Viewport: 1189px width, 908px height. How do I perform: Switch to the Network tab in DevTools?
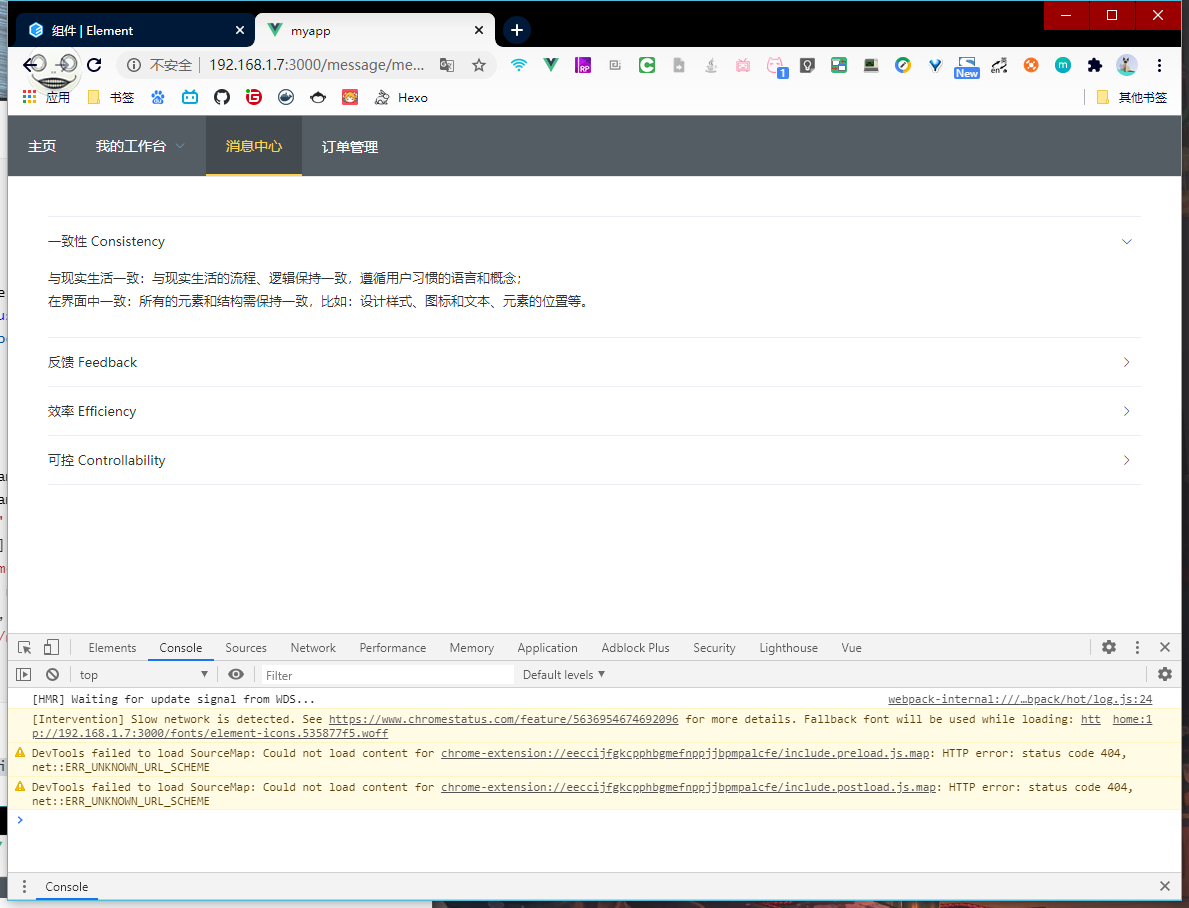[x=313, y=648]
